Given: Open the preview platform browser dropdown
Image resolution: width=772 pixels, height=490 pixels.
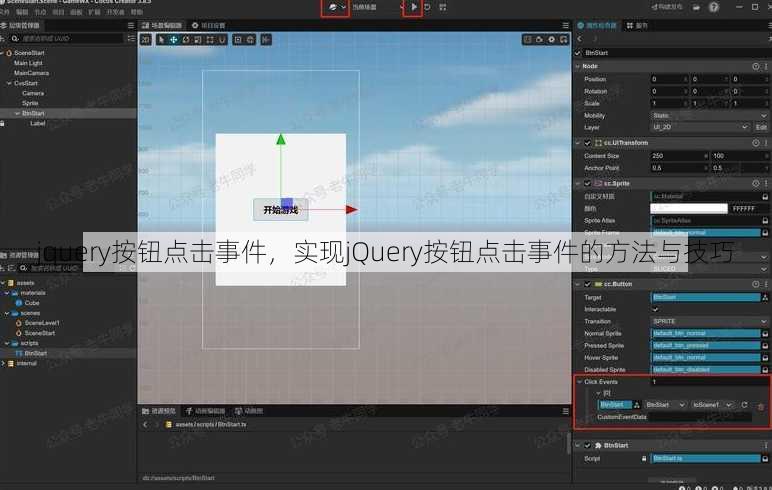Looking at the screenshot, I should (x=337, y=7).
